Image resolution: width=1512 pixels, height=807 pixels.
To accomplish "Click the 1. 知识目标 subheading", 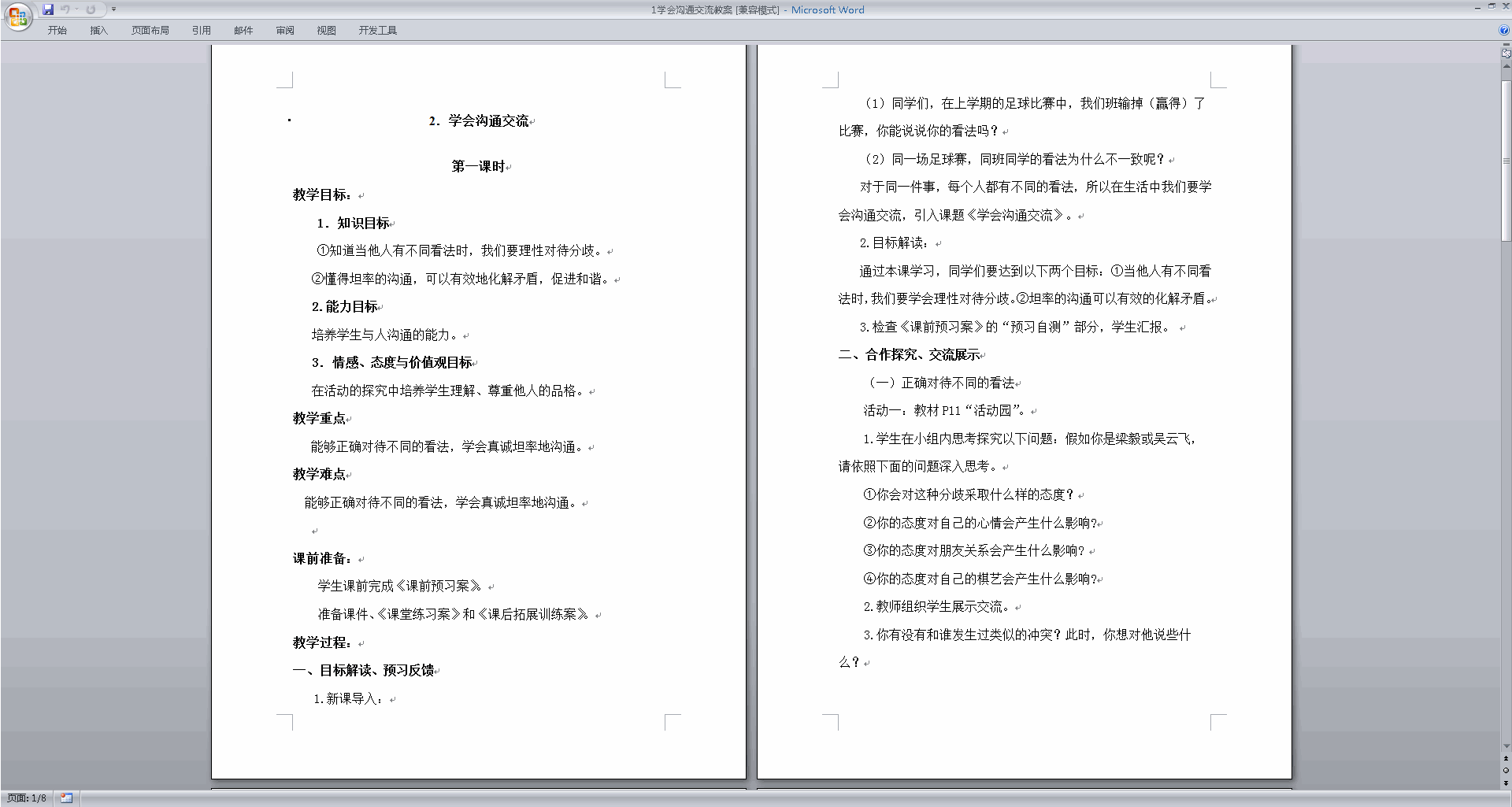I will tap(352, 223).
